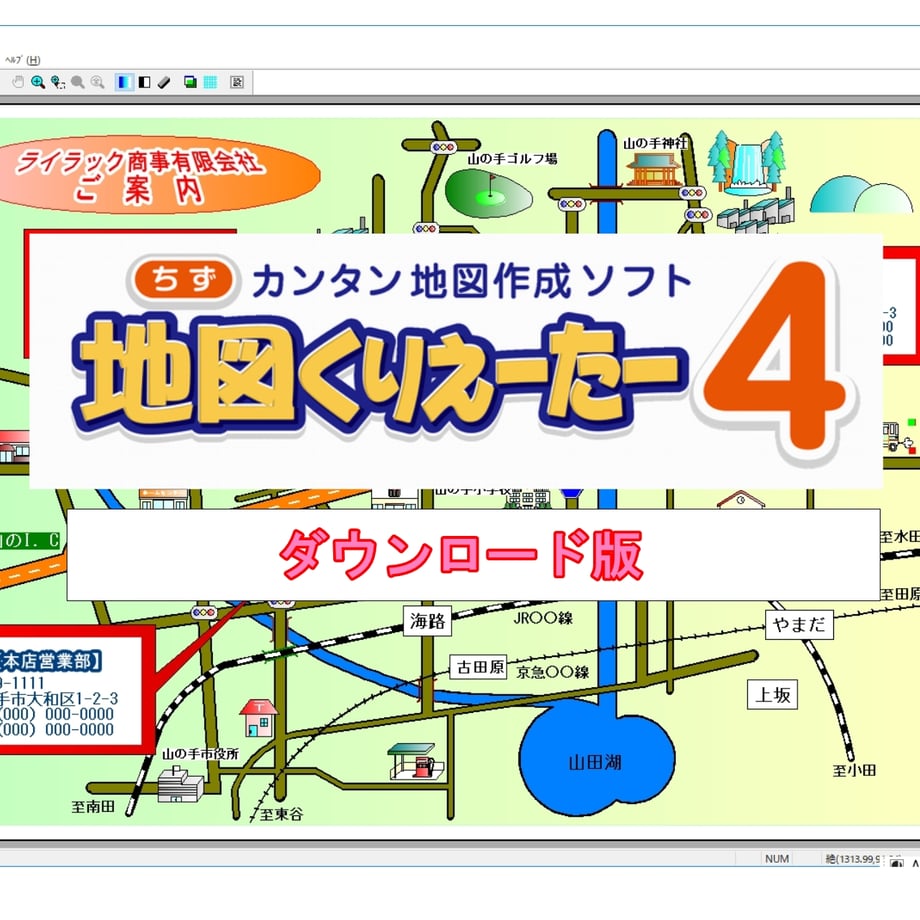
Task: Click the 京急○○線 railway label
Action: [x=552, y=672]
